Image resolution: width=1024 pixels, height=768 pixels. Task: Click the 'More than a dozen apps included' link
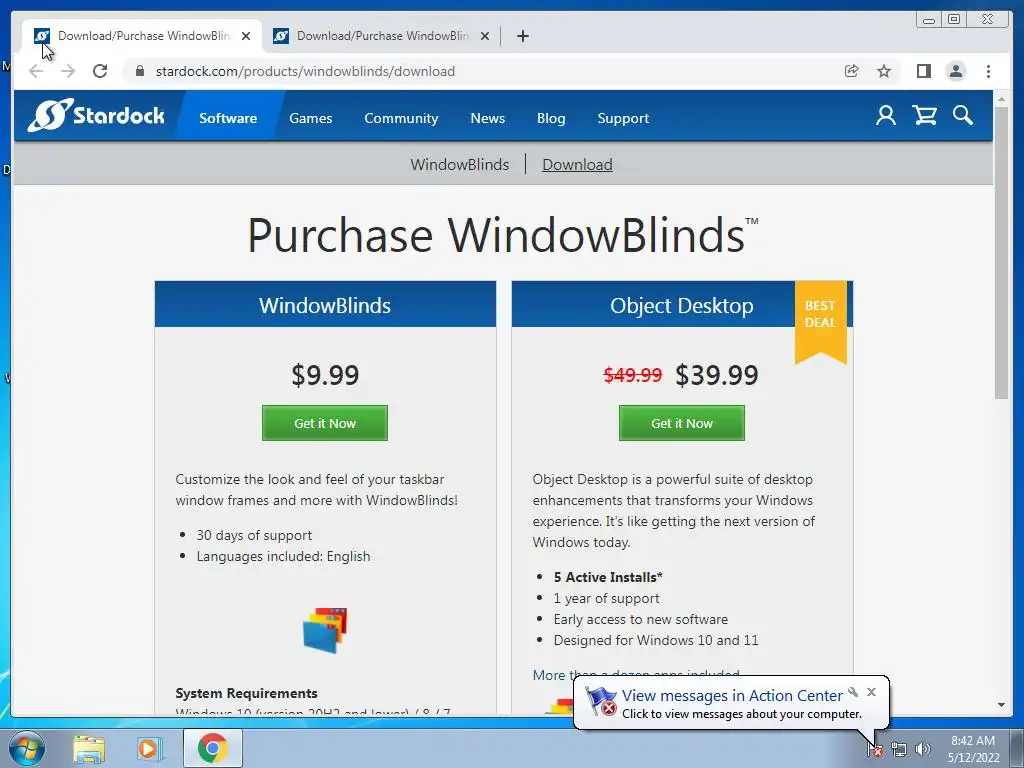pos(636,674)
